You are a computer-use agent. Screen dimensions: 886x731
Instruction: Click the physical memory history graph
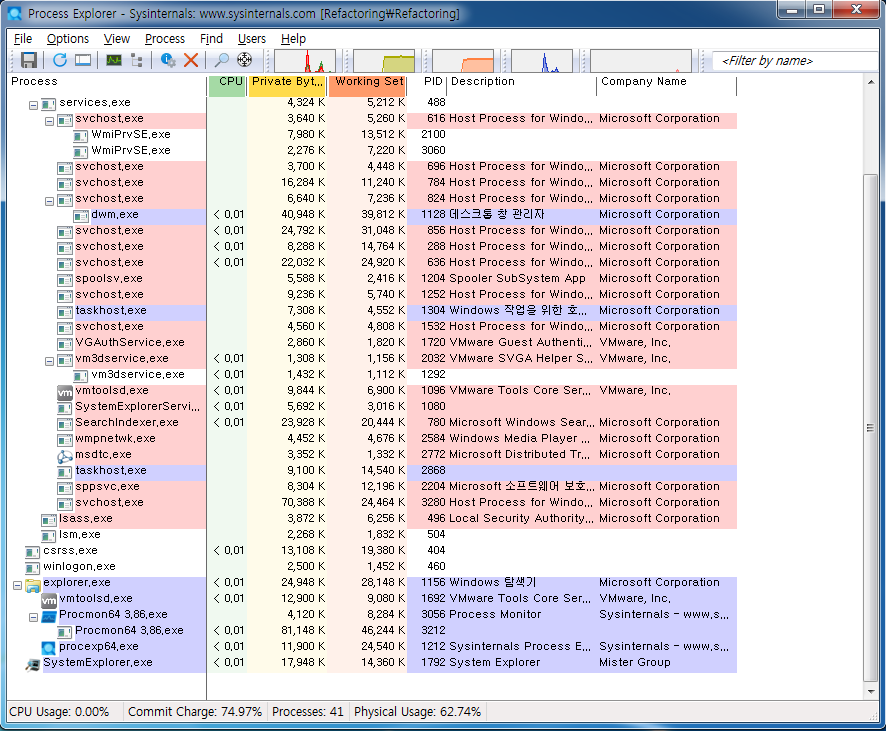tap(463, 61)
